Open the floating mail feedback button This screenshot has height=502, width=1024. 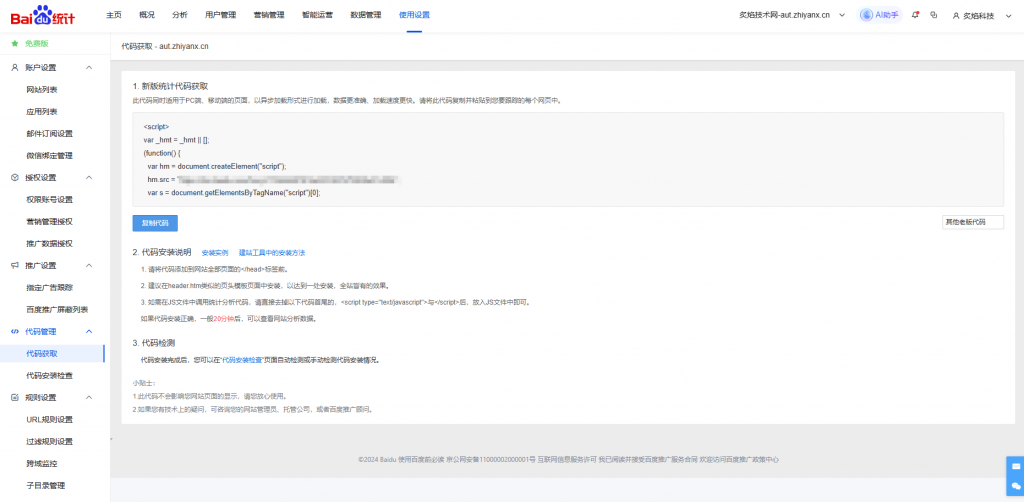[x=1016, y=466]
